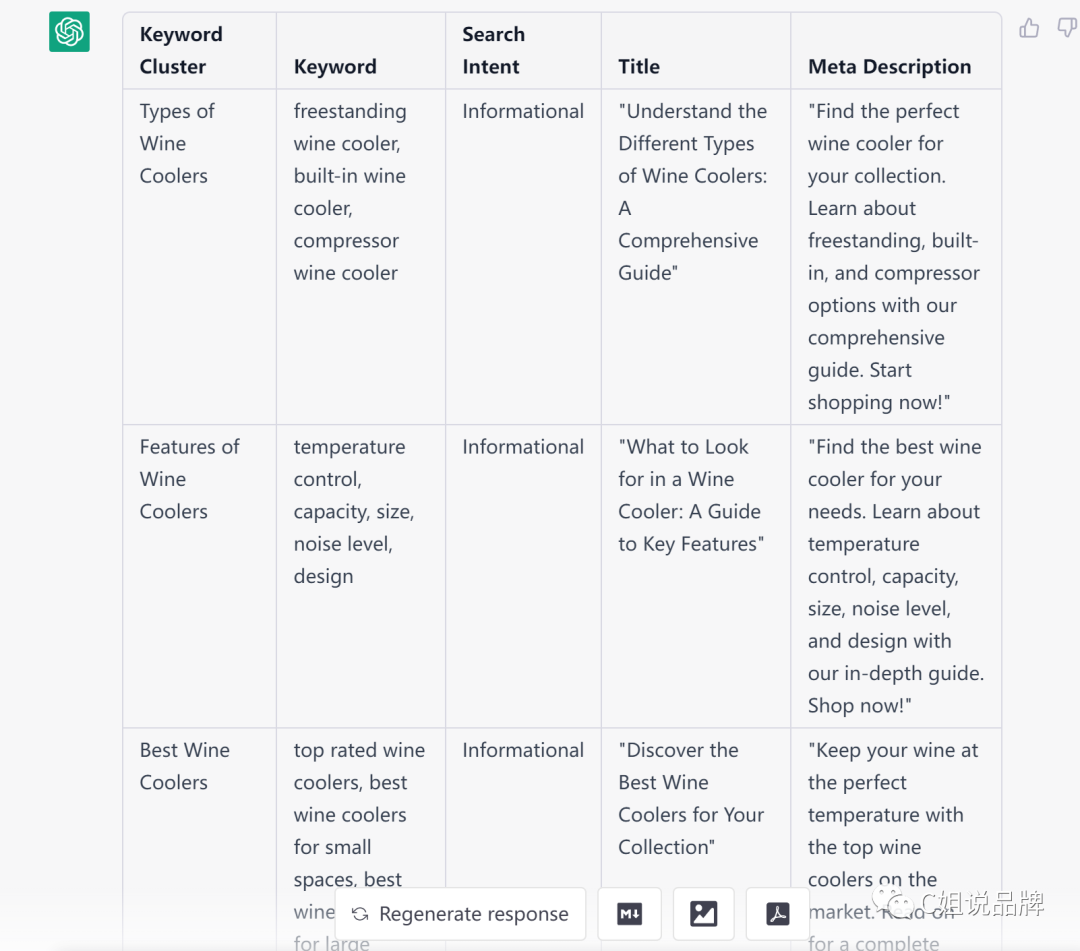
Task: Click the Meta Description column header
Action: [889, 67]
